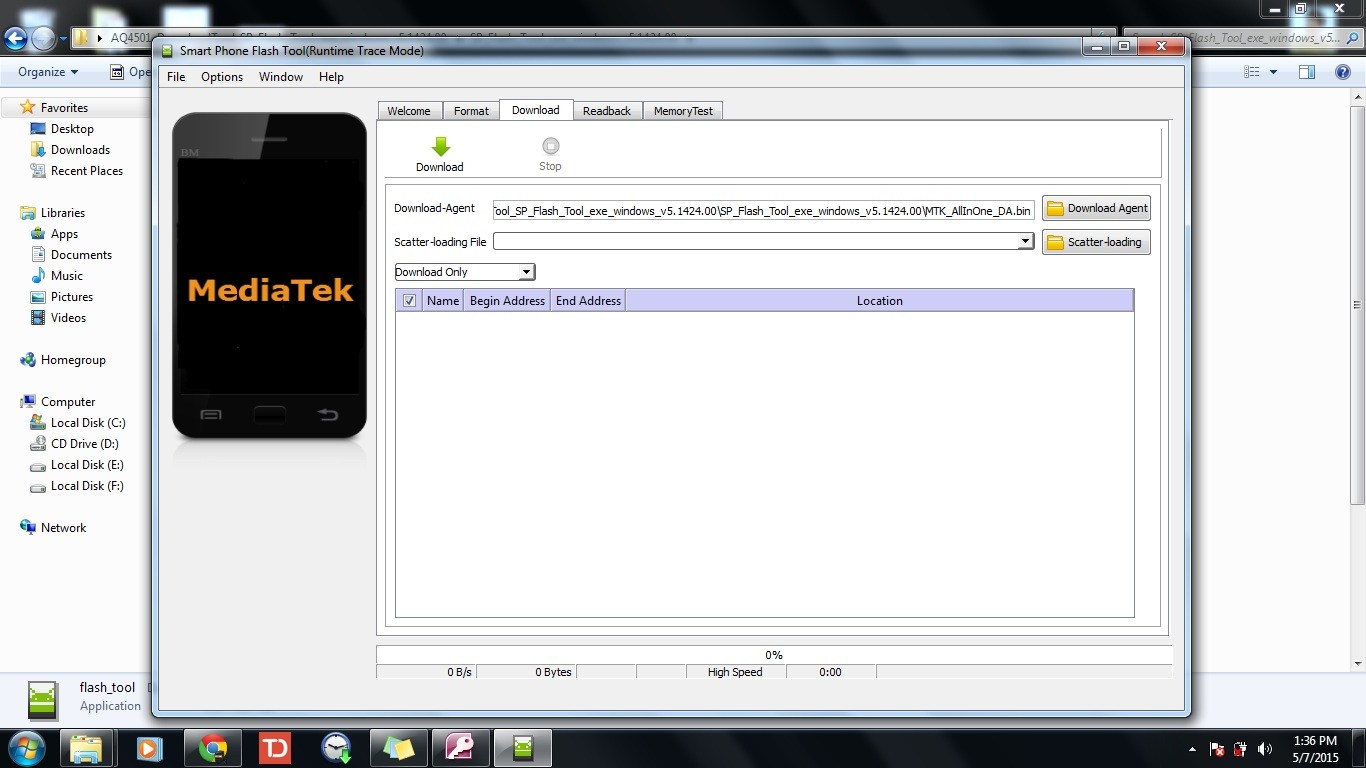Viewport: 1366px width, 768px height.
Task: Open Favorites in Explorer sidebar
Action: [x=64, y=107]
